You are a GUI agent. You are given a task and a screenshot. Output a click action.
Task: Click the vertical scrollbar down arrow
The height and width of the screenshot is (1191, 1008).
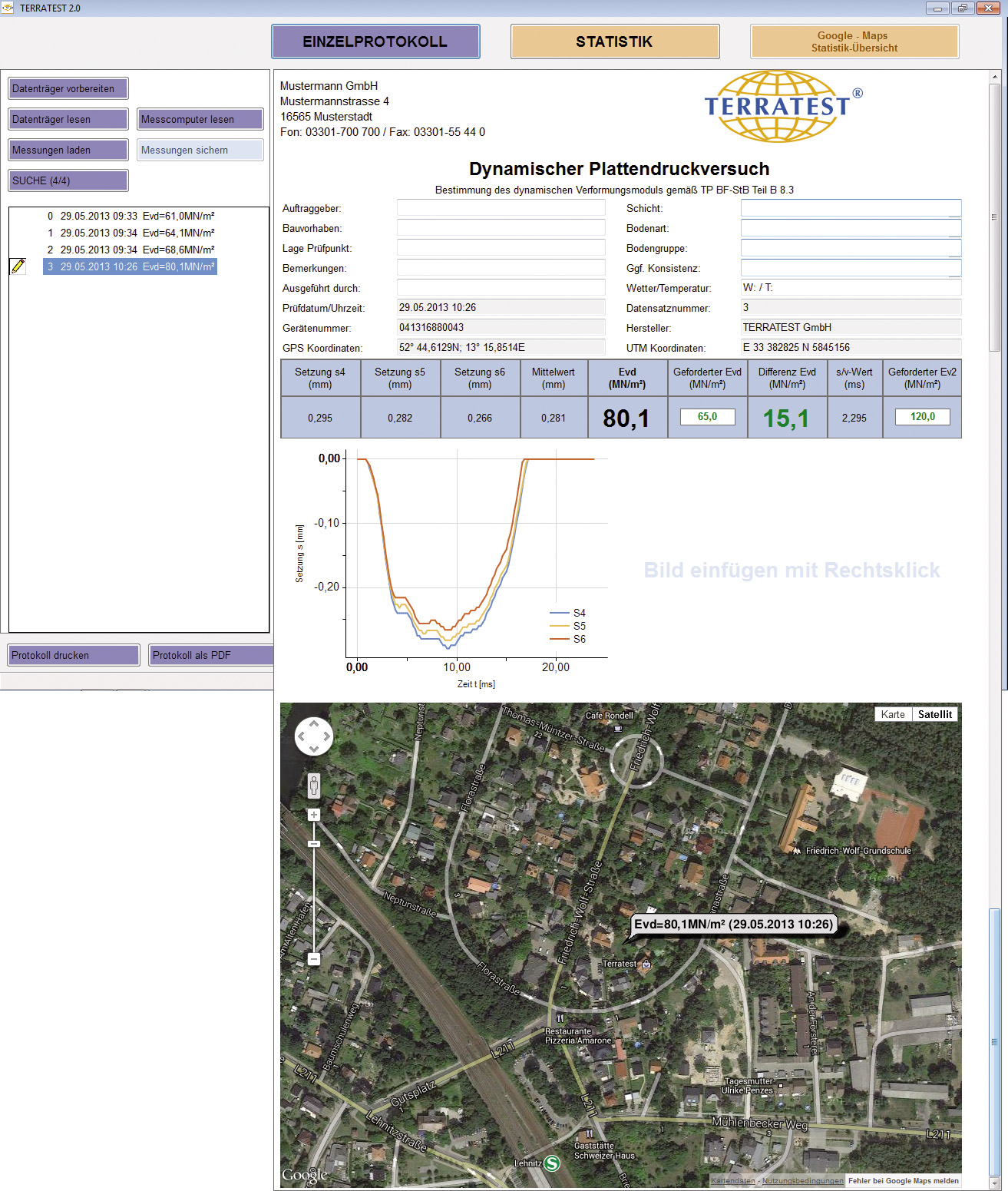[x=995, y=1184]
